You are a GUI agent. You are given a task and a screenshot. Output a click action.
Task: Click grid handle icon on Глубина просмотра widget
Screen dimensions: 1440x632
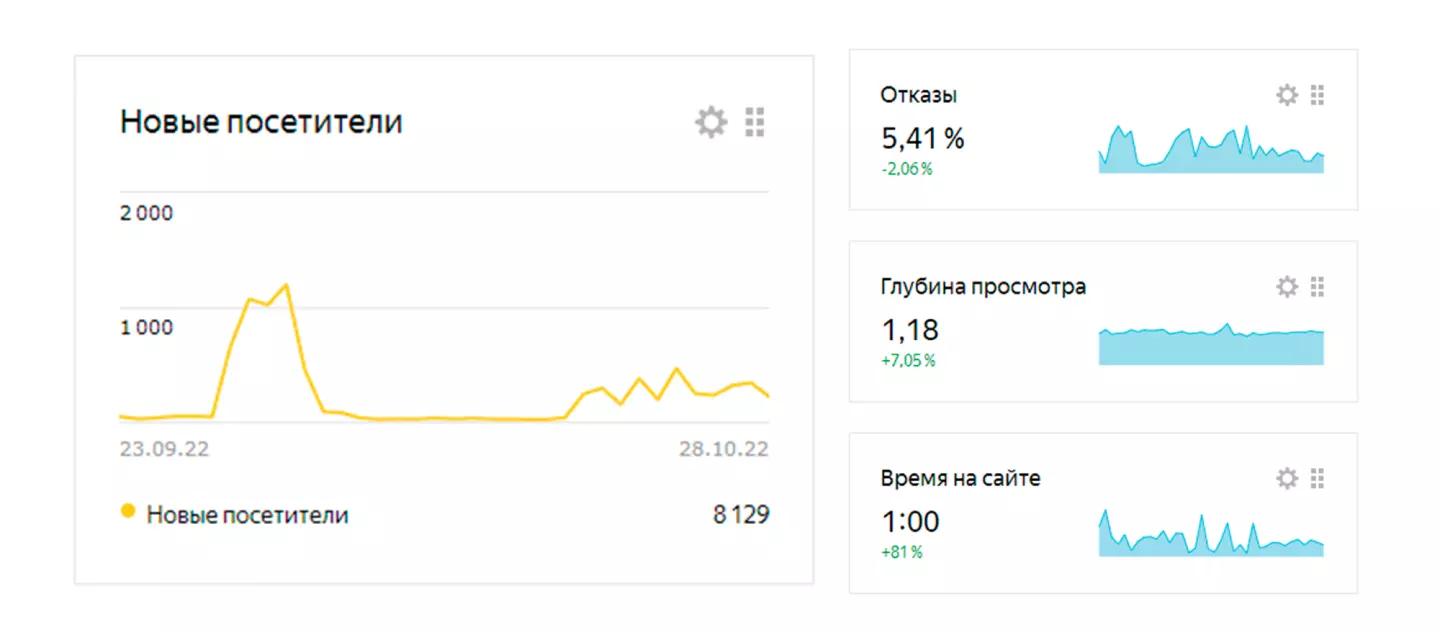[1317, 287]
